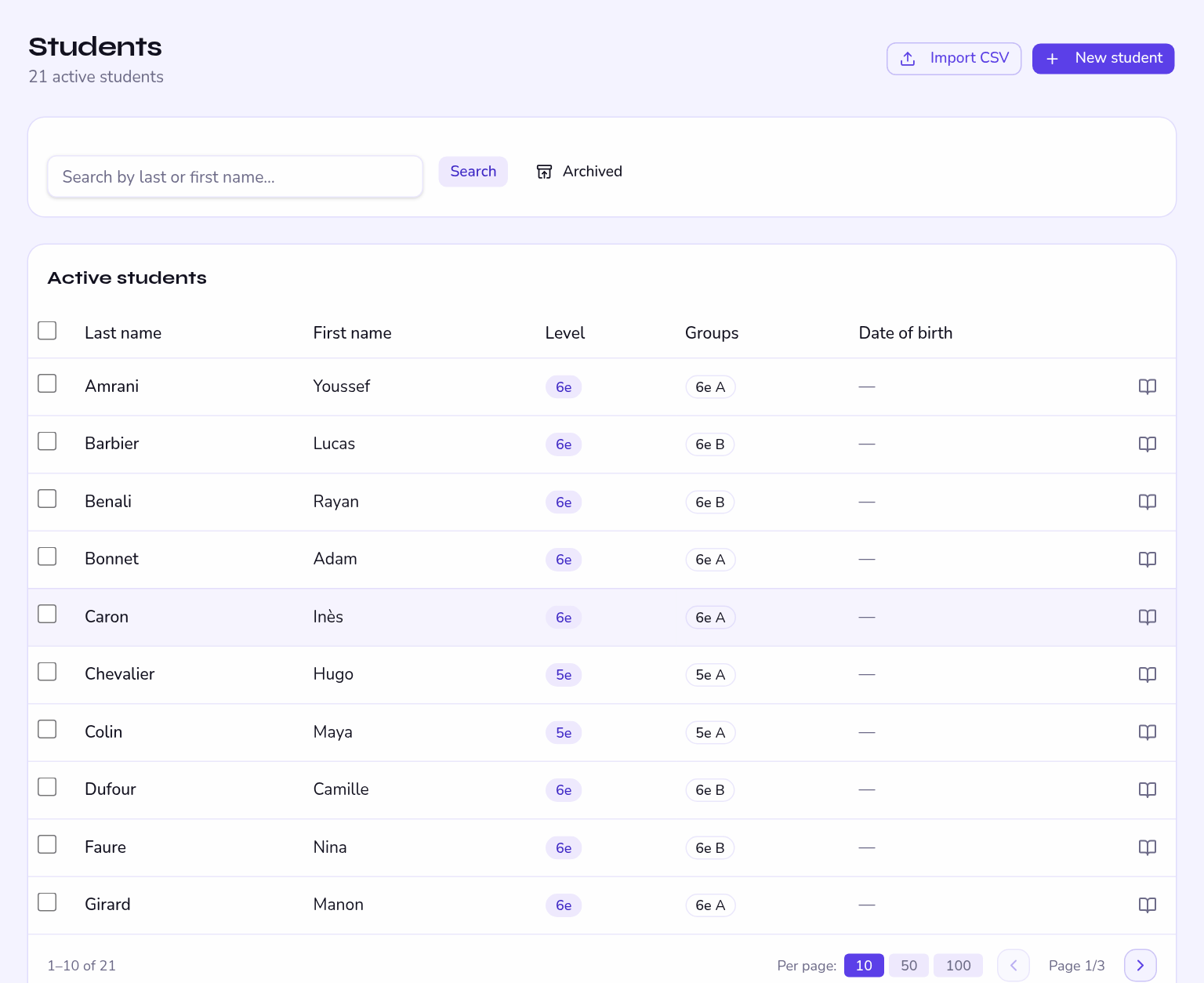Click first name Nina
Image resolution: width=1204 pixels, height=983 pixels.
[x=330, y=847]
